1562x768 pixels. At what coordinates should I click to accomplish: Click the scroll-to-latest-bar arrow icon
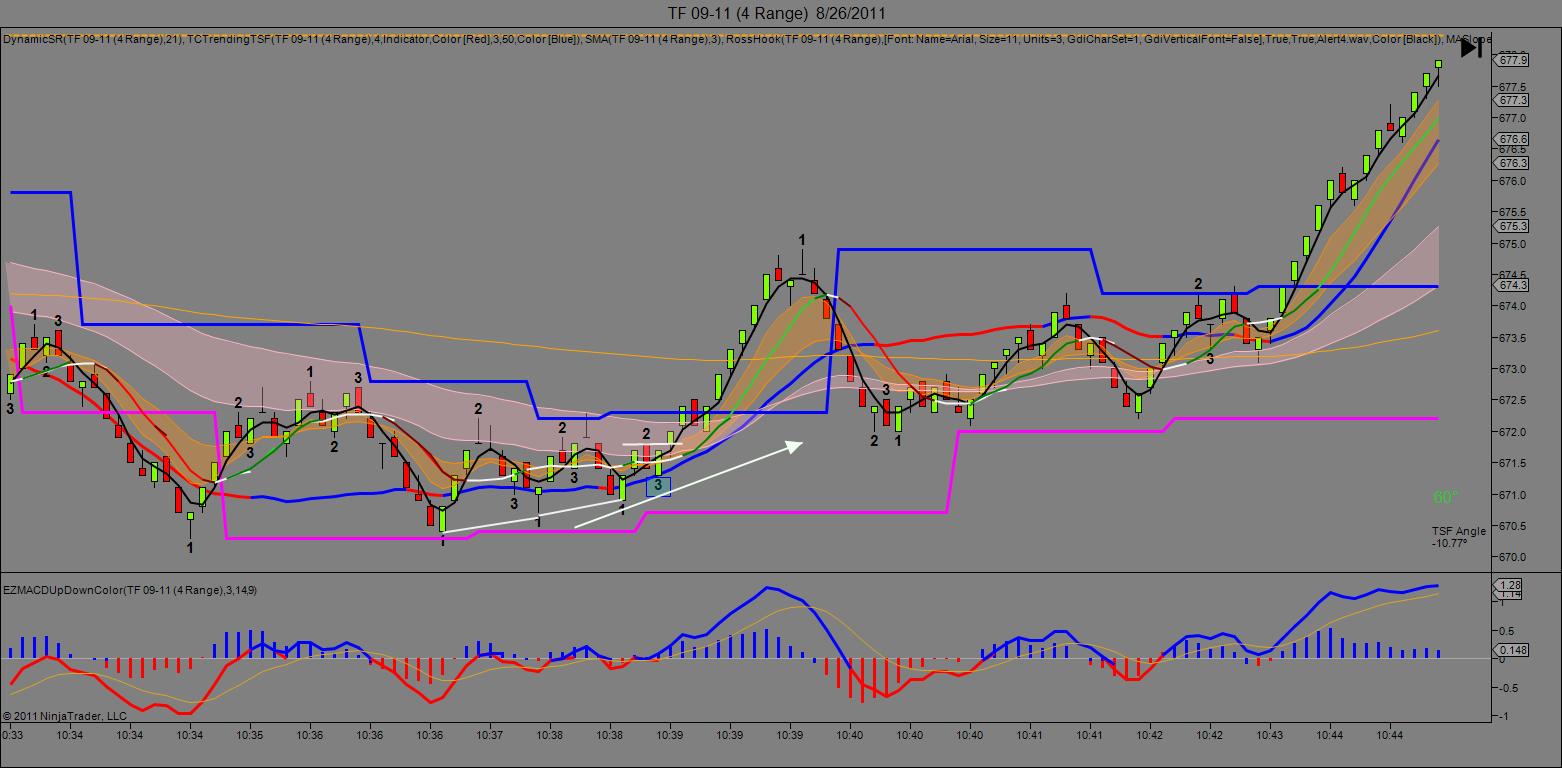(1470, 47)
